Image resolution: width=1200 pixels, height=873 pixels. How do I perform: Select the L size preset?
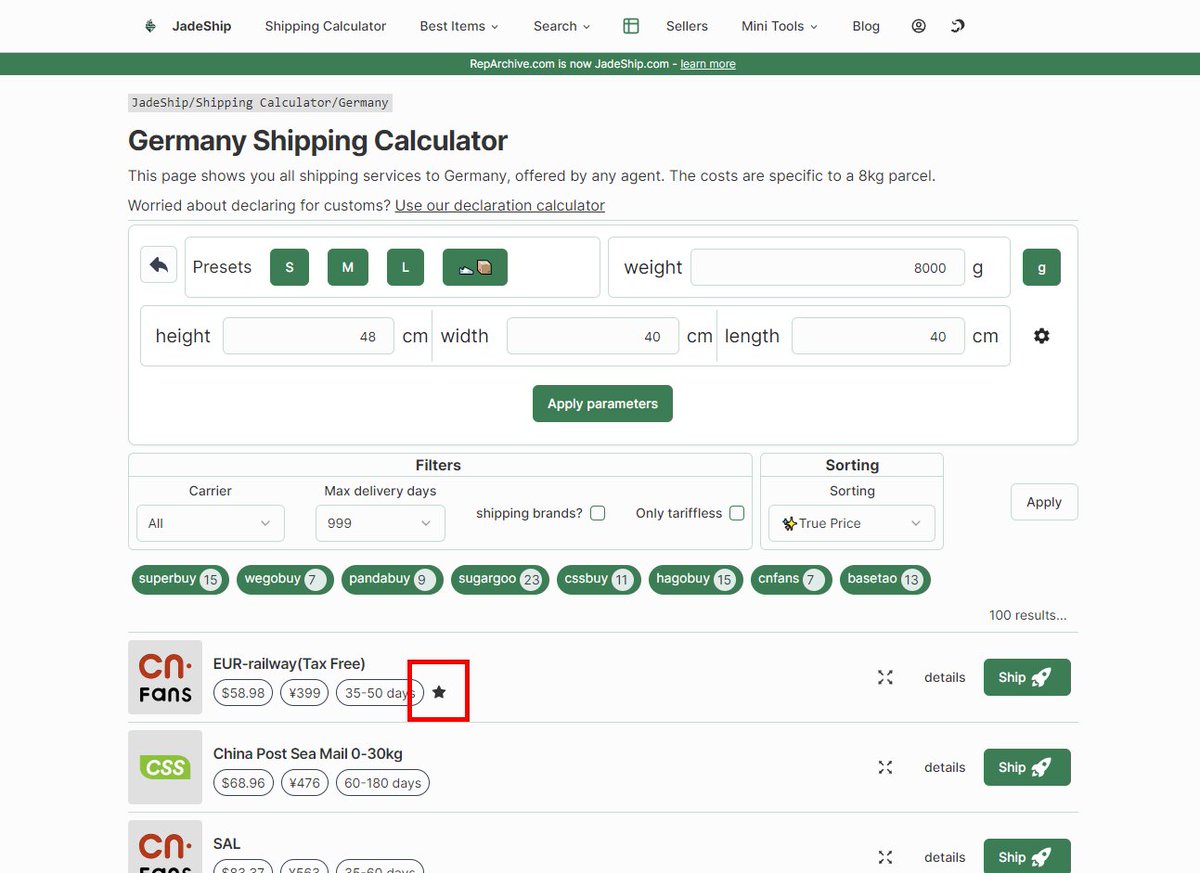405,267
